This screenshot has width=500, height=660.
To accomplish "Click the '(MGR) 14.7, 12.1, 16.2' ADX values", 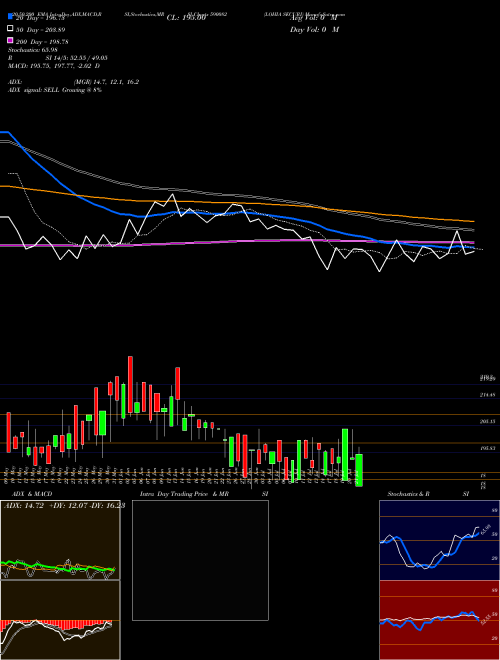I will pyautogui.click(x=106, y=82).
